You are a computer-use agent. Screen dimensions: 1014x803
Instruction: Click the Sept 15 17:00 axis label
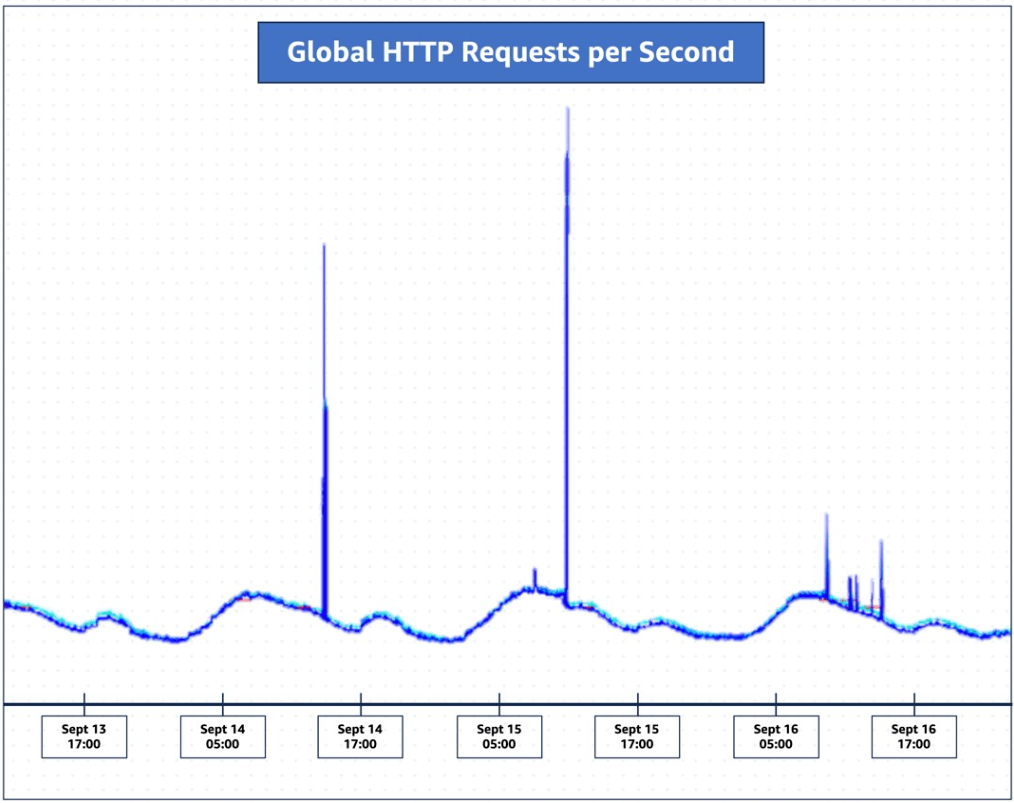coord(637,736)
